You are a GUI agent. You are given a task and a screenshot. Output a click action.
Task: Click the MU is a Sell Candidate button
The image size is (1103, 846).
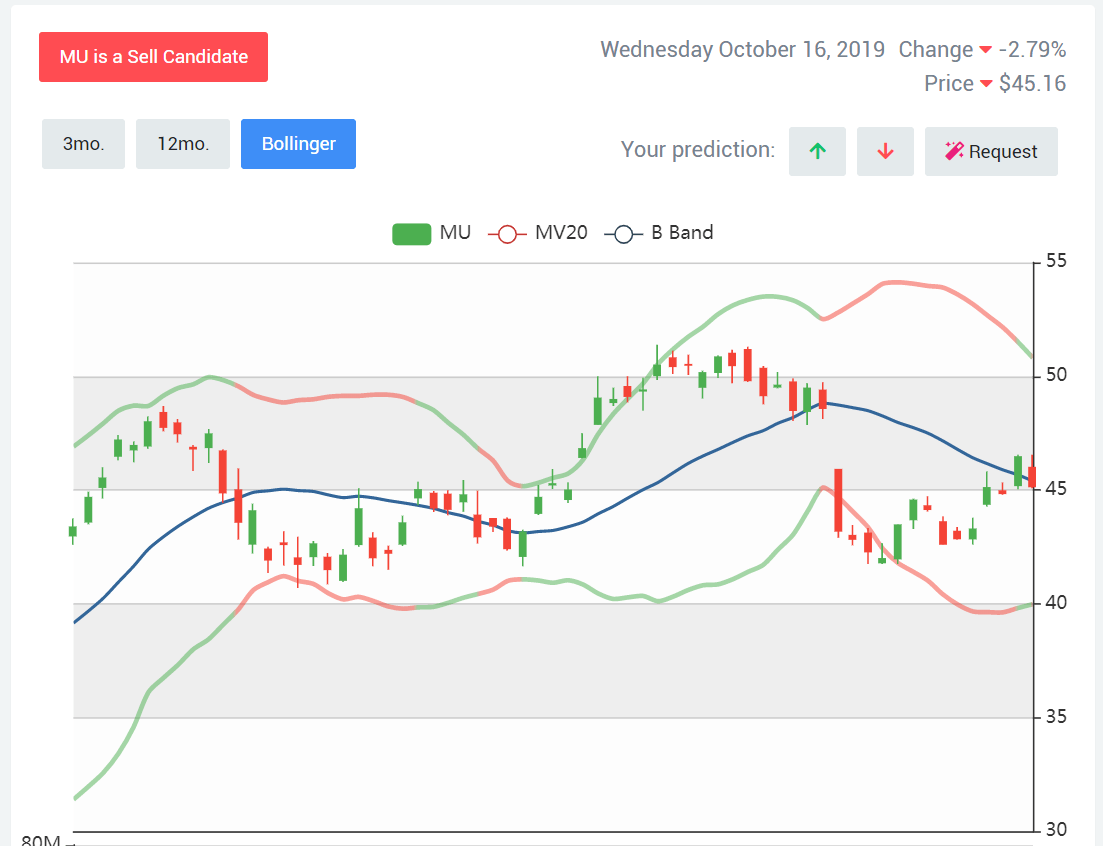pyautogui.click(x=153, y=57)
